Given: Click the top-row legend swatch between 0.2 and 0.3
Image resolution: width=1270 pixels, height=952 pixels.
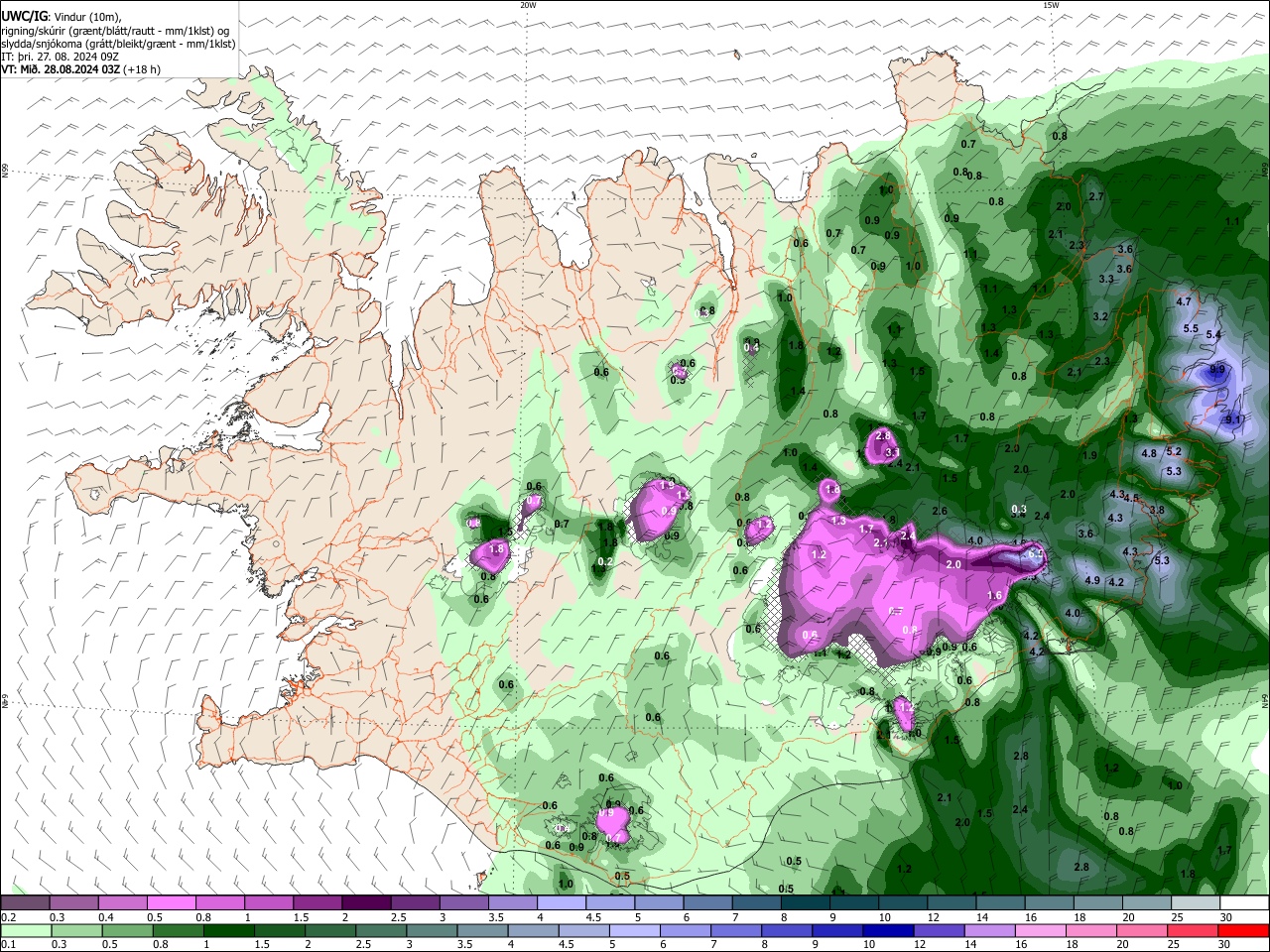Looking at the screenshot, I should [25, 903].
